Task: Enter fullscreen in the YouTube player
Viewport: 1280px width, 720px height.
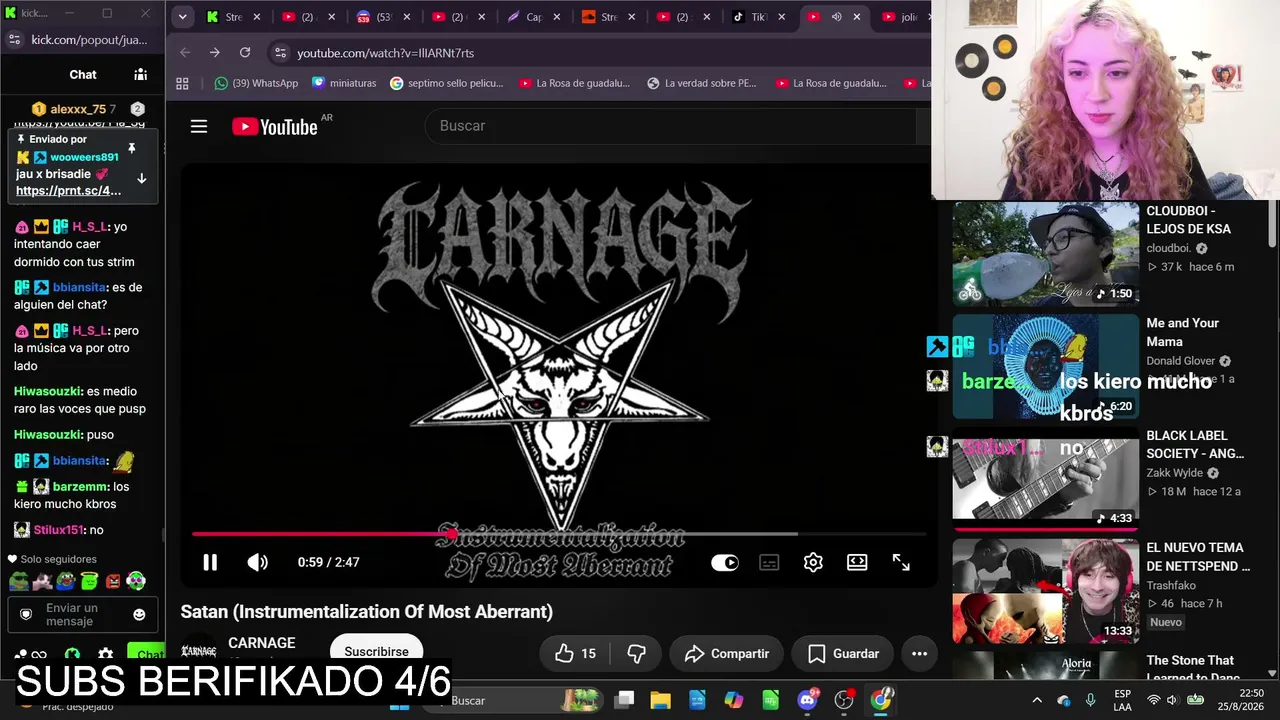Action: point(901,562)
